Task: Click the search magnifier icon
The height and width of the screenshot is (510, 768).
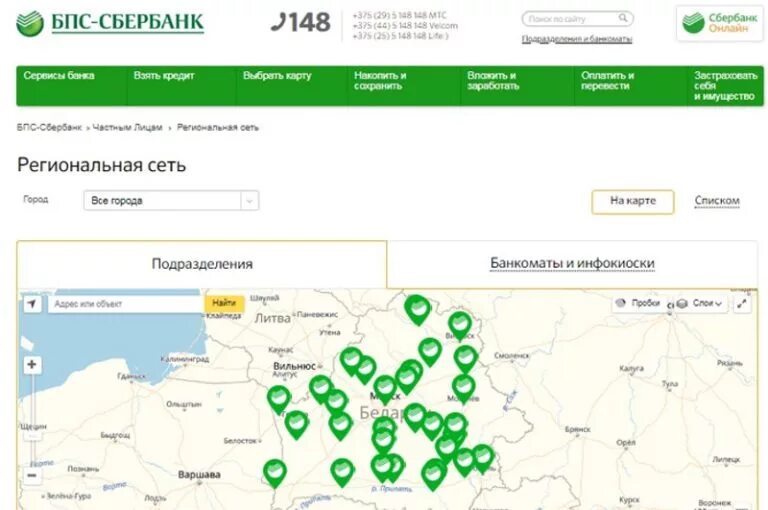Action: (x=623, y=18)
